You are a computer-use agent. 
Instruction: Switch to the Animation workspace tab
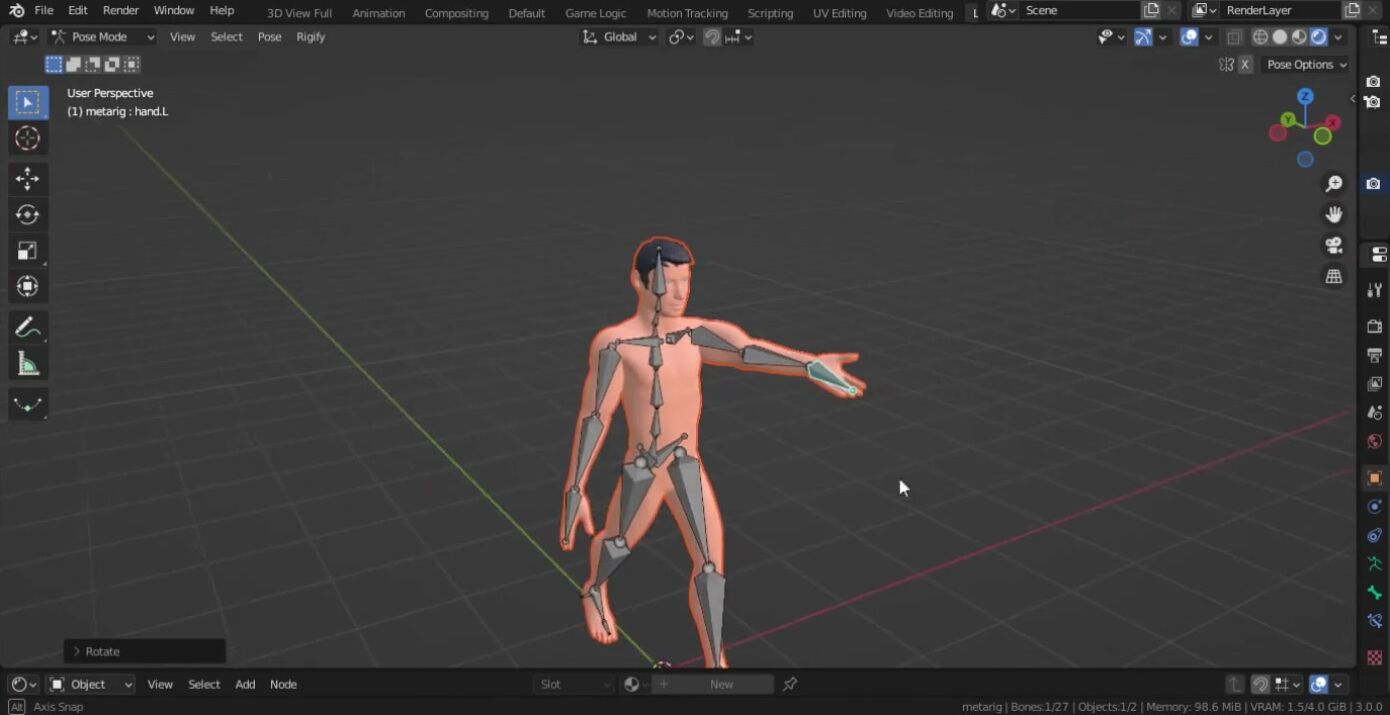coord(378,13)
